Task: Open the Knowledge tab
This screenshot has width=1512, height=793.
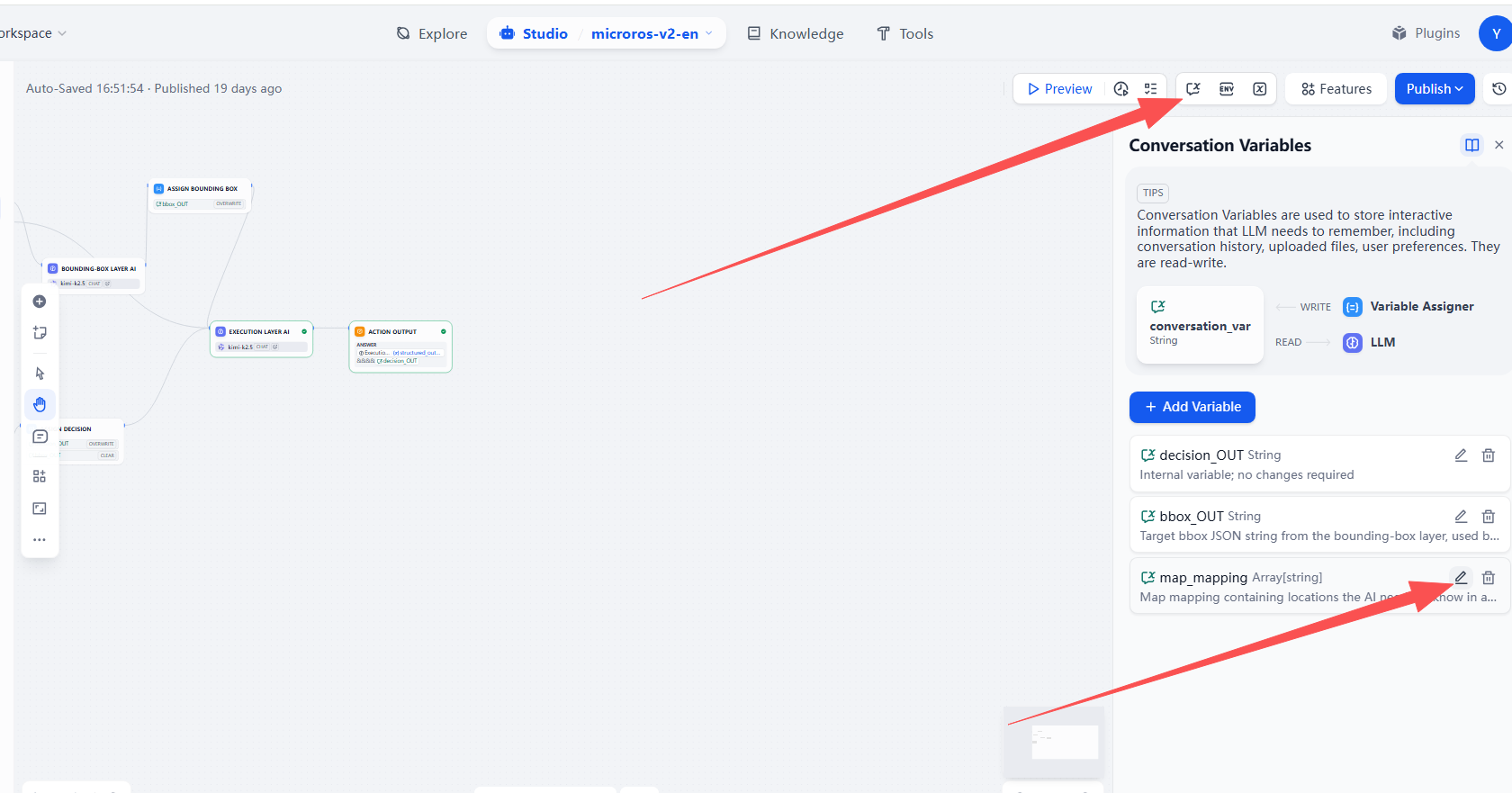Action: click(x=796, y=34)
